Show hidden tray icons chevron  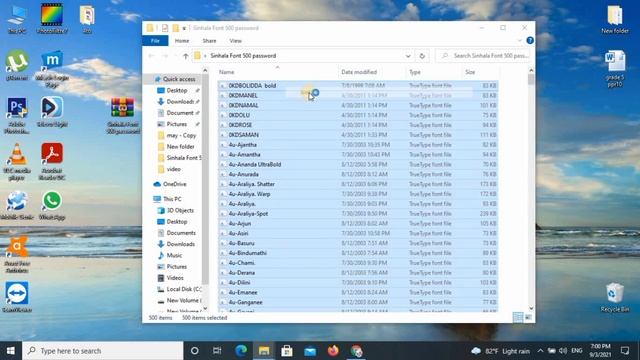(540, 351)
